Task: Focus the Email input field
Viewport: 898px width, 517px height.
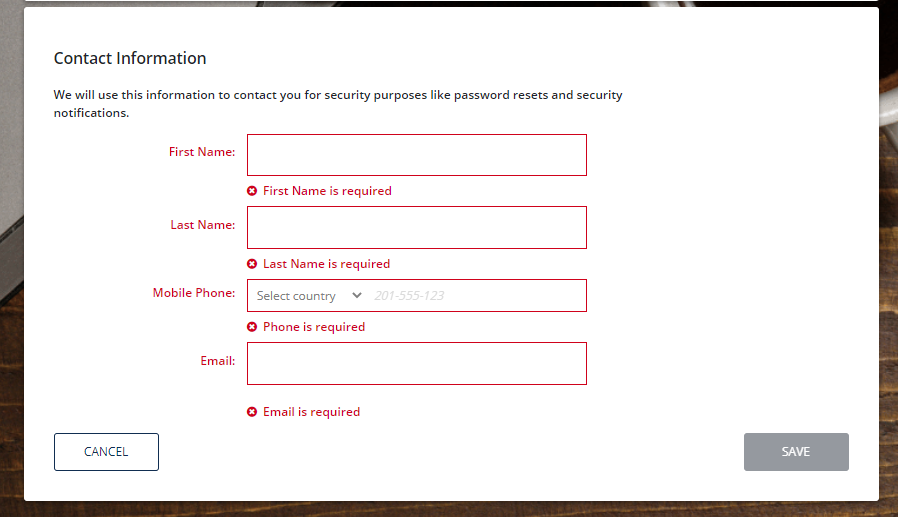Action: click(x=417, y=364)
